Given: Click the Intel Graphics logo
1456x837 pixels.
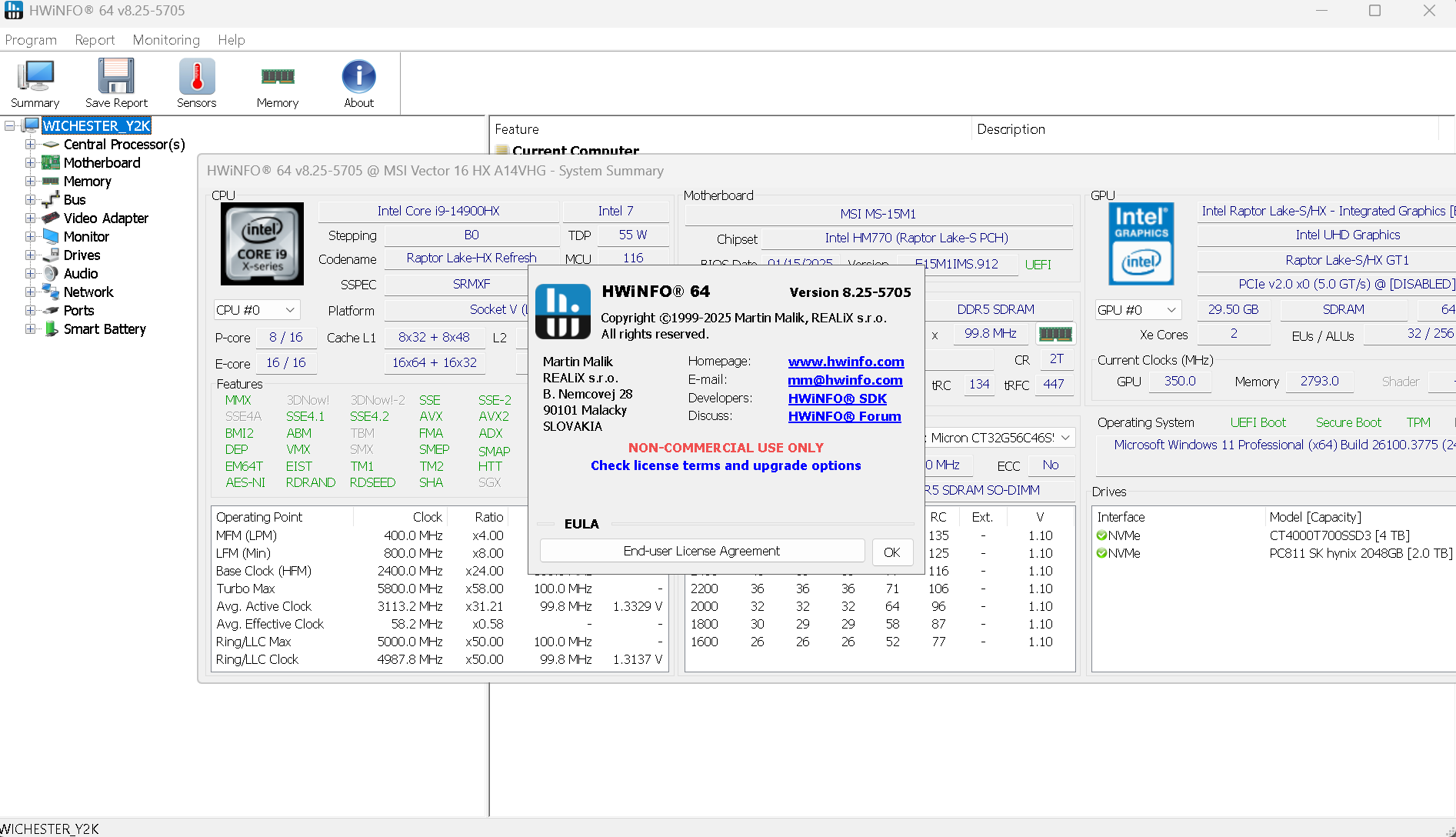Looking at the screenshot, I should [x=1141, y=244].
